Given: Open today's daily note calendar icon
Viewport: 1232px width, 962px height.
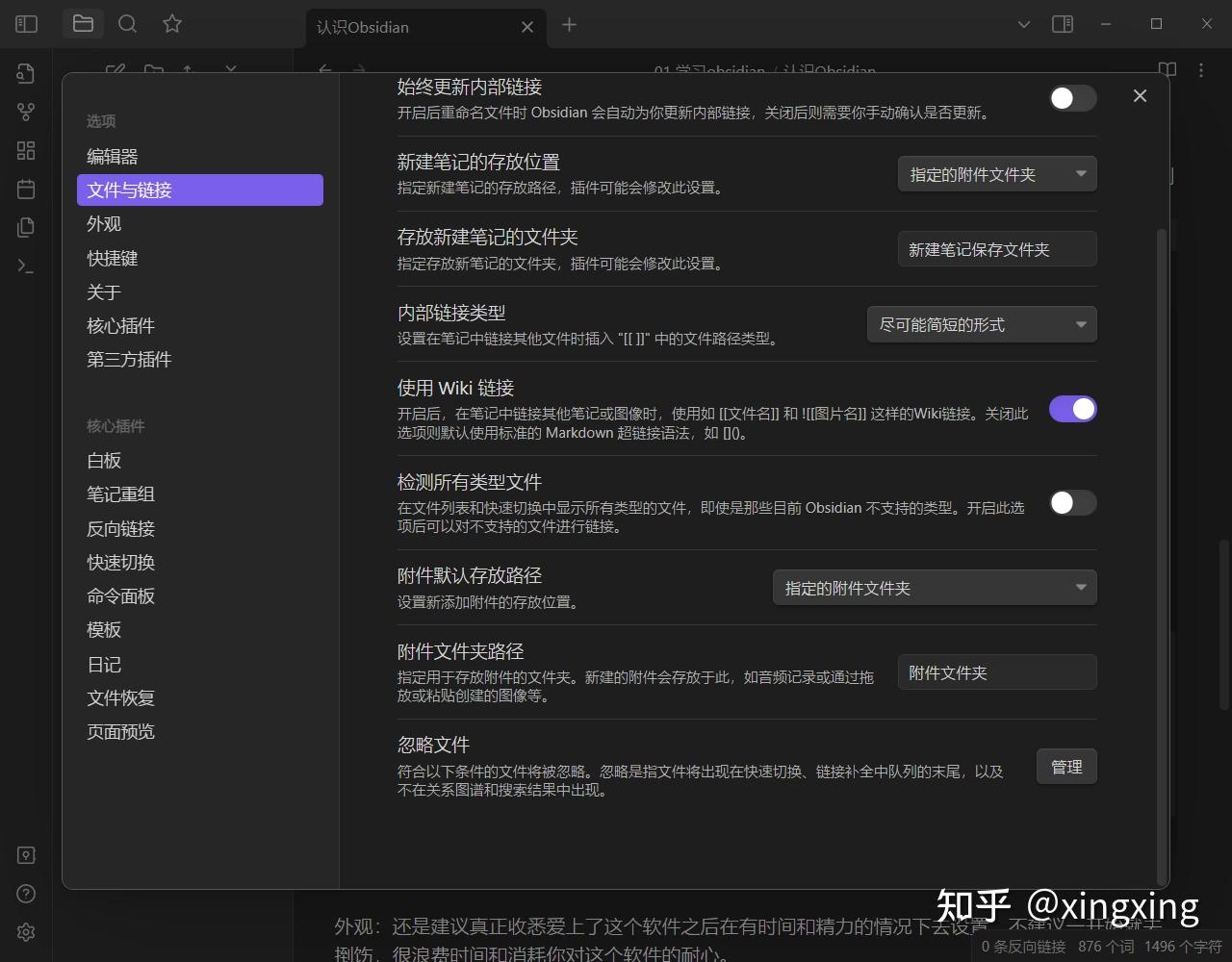Looking at the screenshot, I should point(26,189).
